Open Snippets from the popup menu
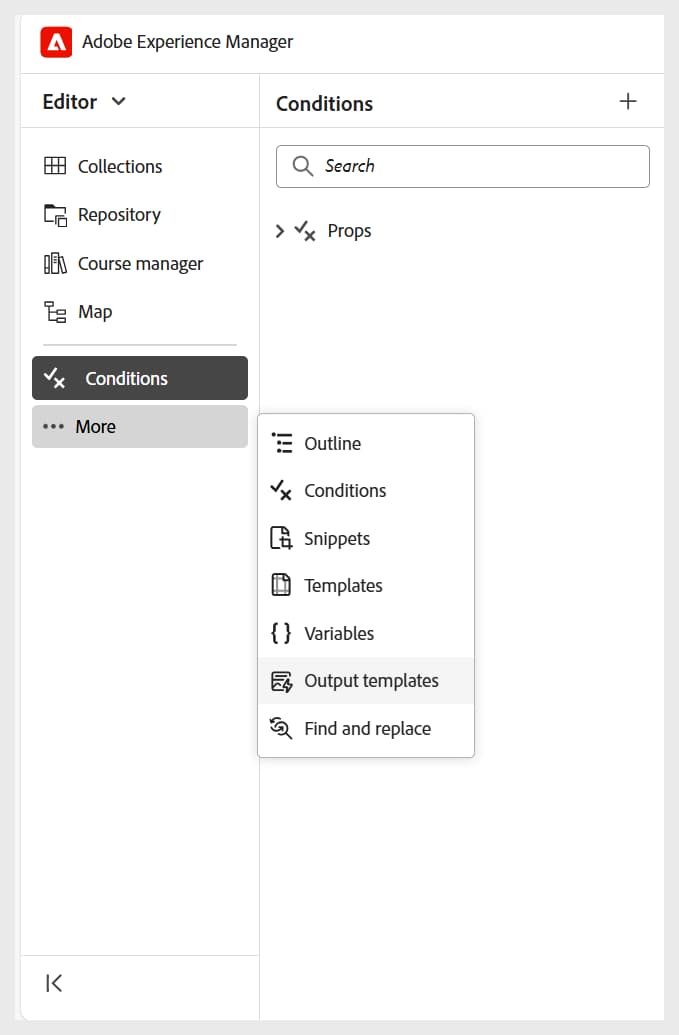The image size is (679, 1035). (x=336, y=539)
